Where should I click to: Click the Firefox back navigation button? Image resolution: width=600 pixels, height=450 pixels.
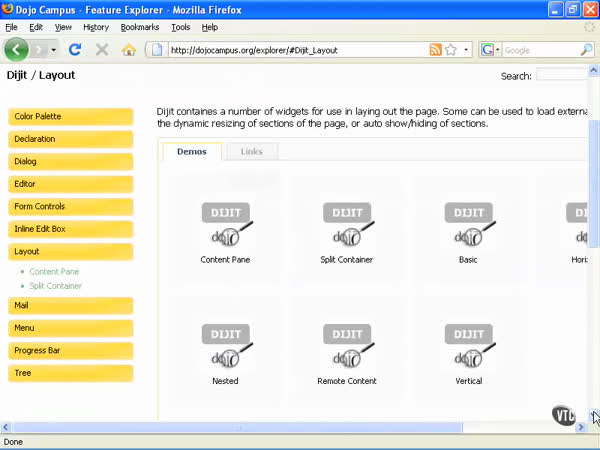16,49
